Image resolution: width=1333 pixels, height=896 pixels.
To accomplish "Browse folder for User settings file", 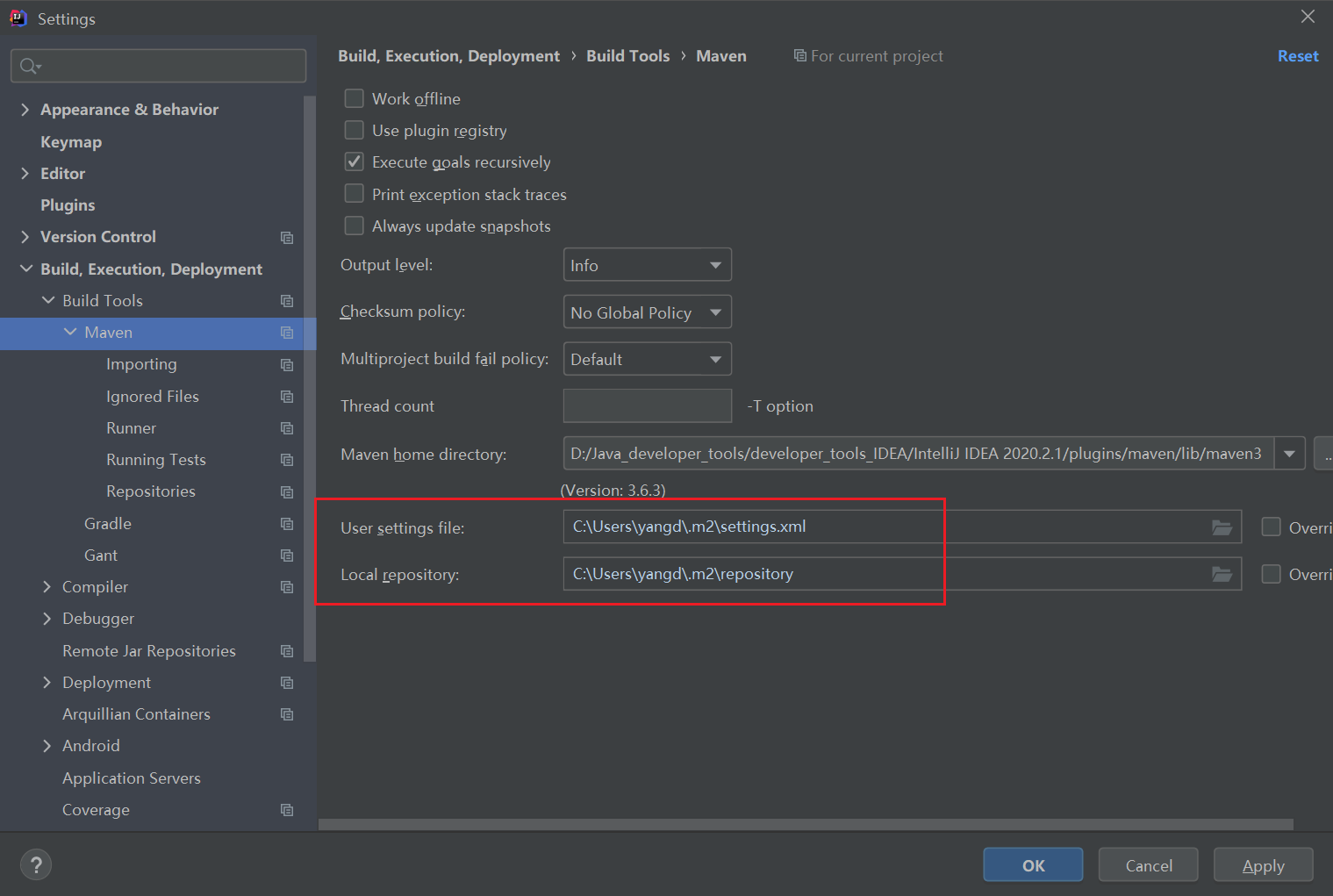I will (1222, 527).
